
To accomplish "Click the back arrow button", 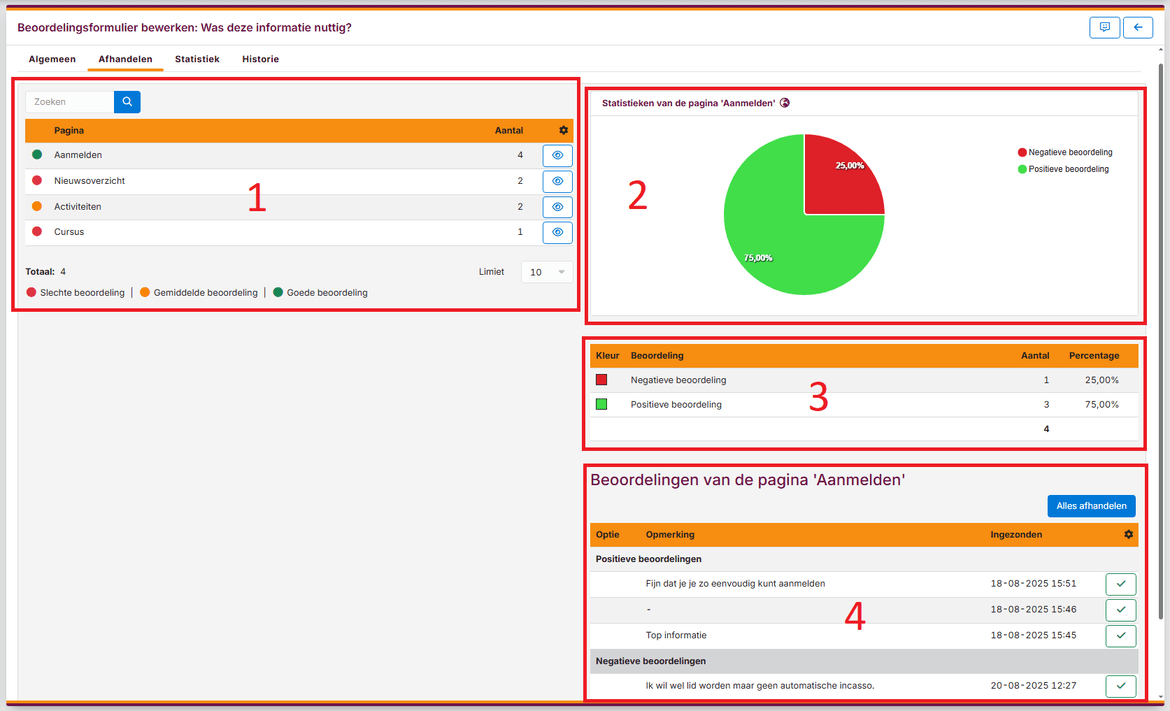I will [x=1137, y=28].
